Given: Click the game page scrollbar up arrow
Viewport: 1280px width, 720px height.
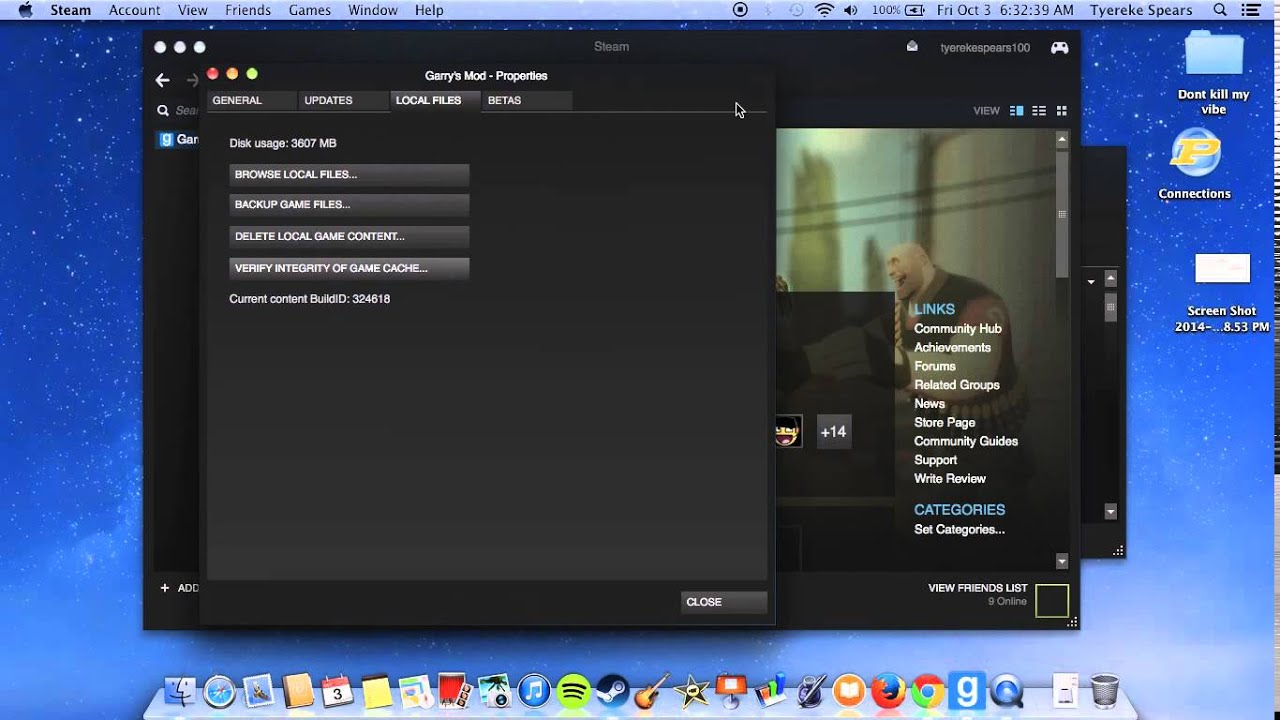Looking at the screenshot, I should point(1062,139).
